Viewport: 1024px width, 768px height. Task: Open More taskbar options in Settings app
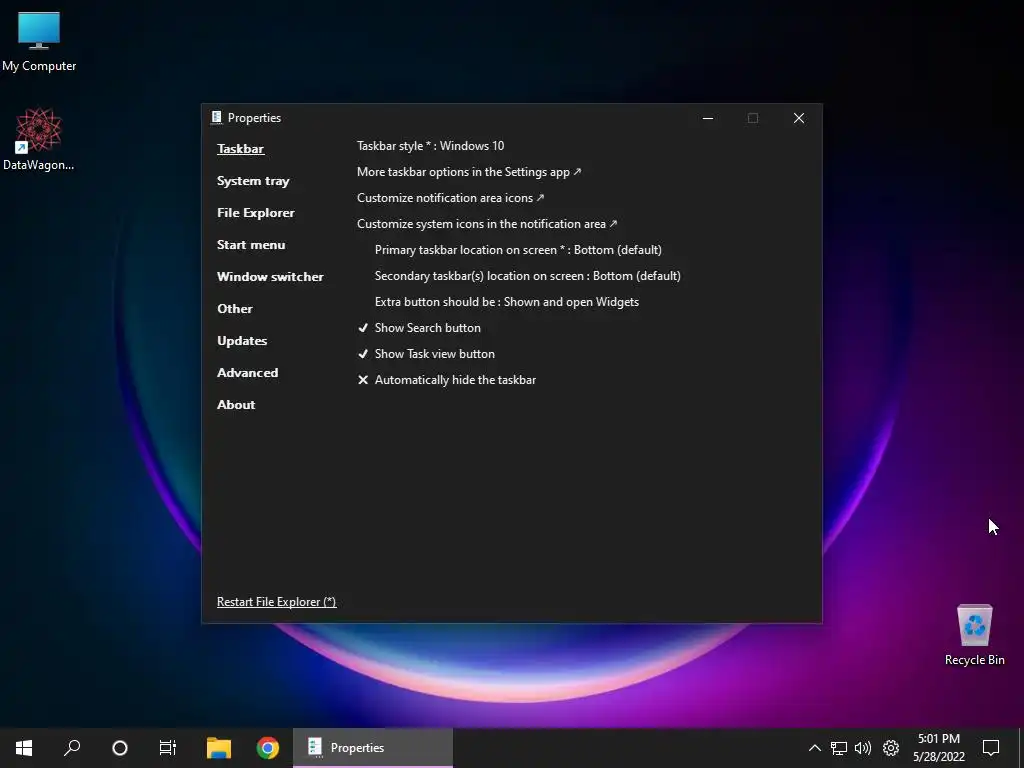[x=469, y=172]
